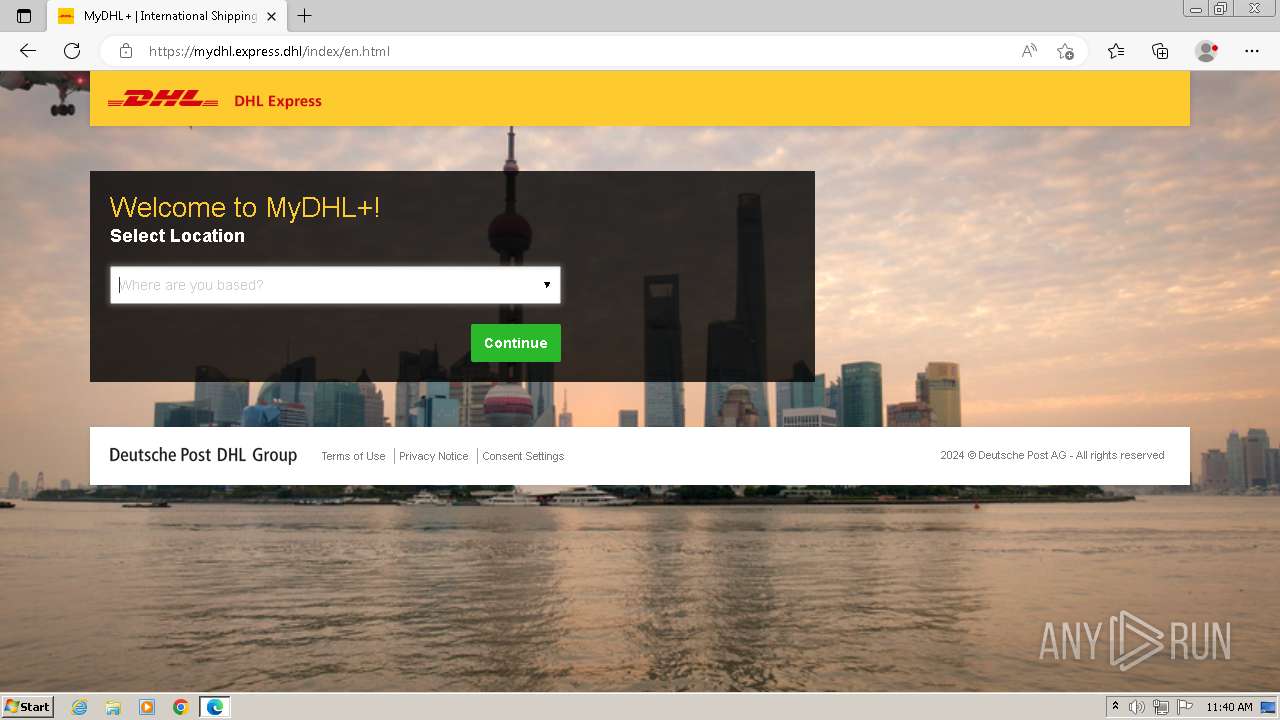Select the MyDHL+ International Shipping tab

pos(167,16)
